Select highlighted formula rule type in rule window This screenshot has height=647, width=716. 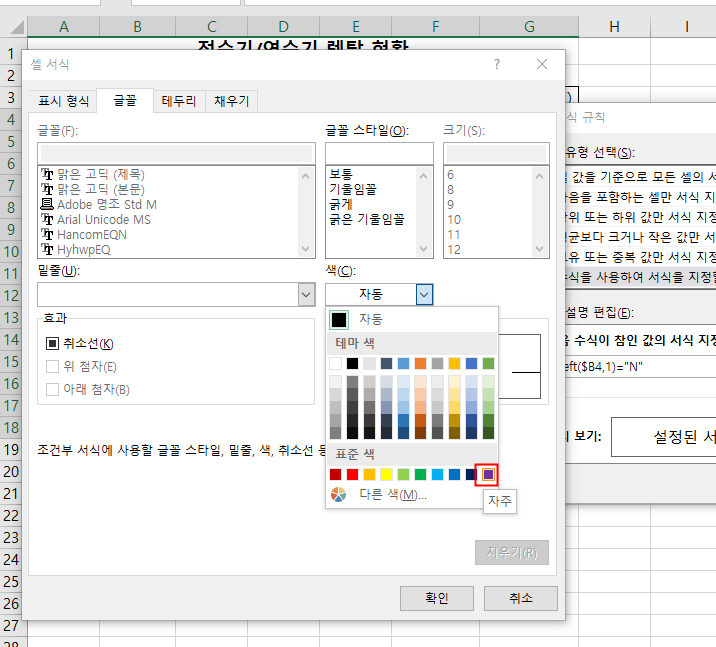[x=641, y=277]
